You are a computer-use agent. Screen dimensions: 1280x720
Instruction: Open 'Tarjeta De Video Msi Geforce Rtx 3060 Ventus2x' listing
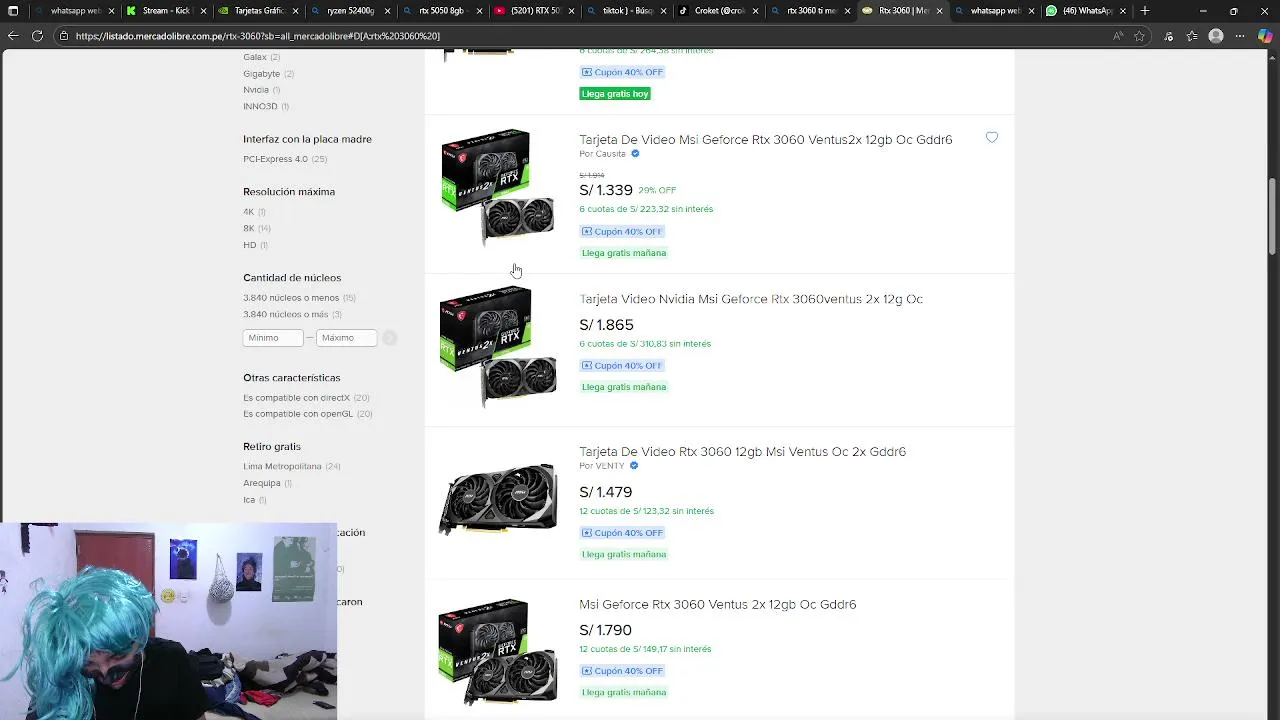765,140
